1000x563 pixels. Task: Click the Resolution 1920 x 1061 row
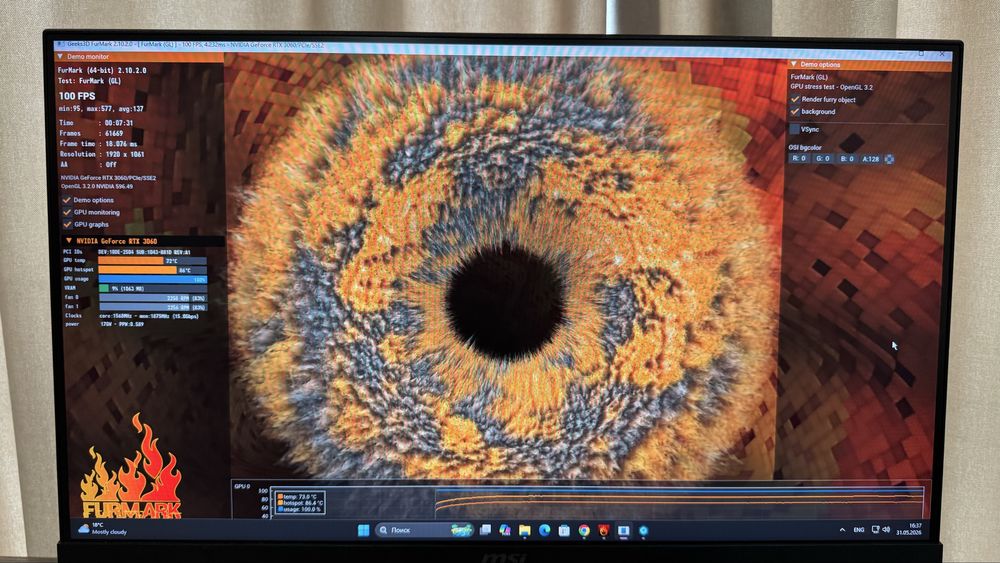coord(101,154)
